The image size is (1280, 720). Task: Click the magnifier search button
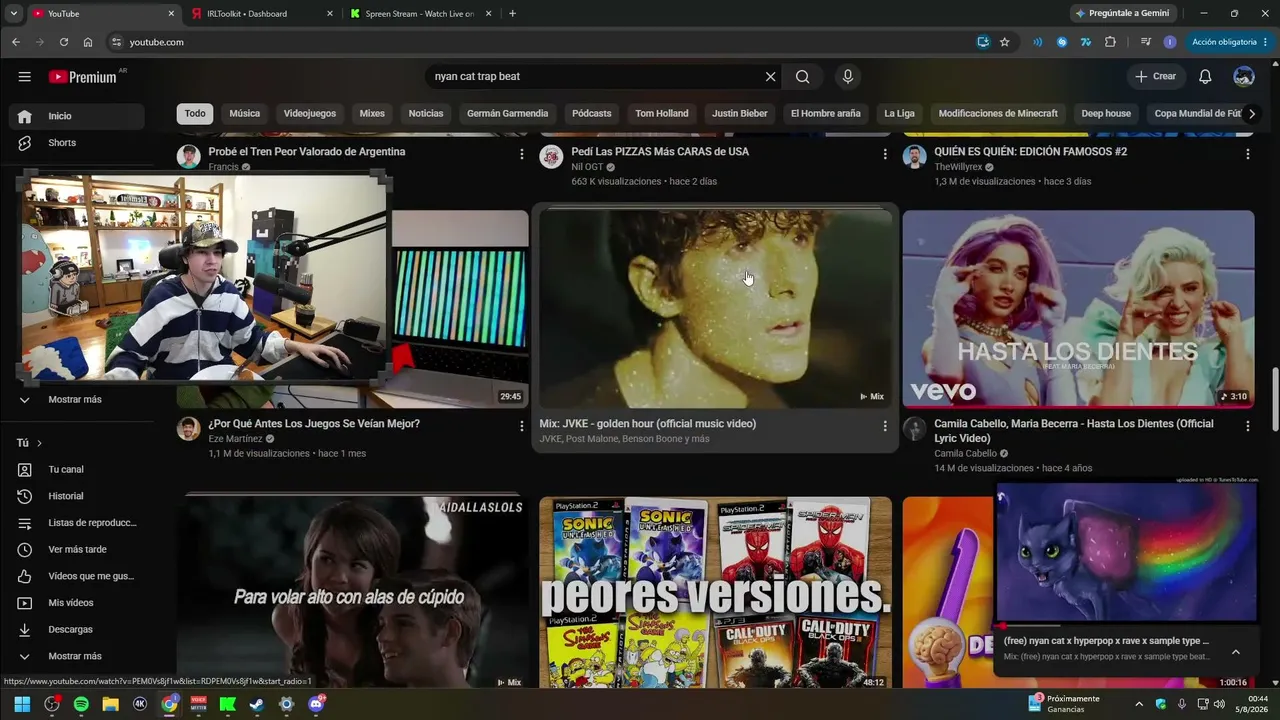coord(803,77)
